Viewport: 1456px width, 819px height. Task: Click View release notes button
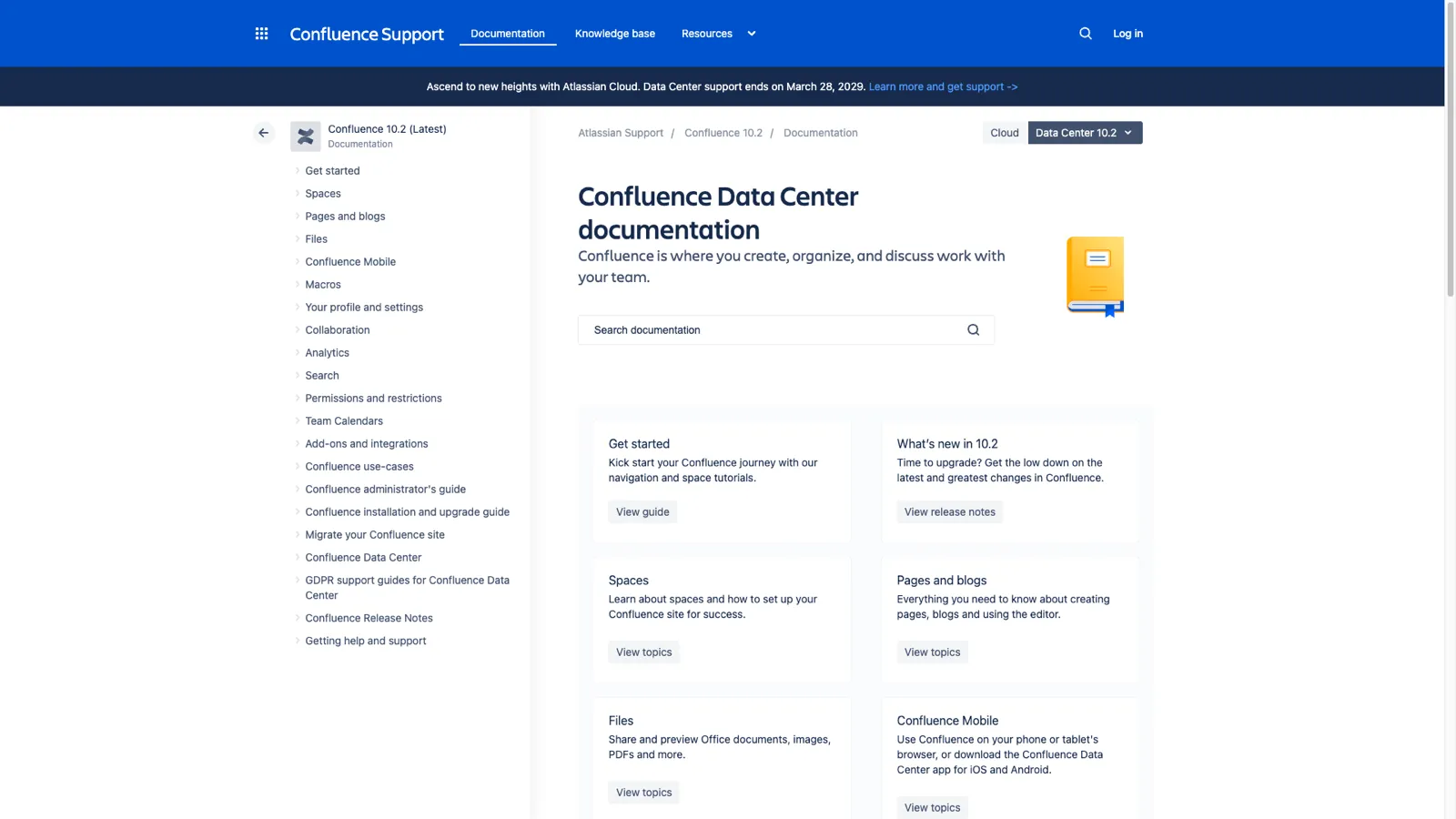[x=949, y=512]
